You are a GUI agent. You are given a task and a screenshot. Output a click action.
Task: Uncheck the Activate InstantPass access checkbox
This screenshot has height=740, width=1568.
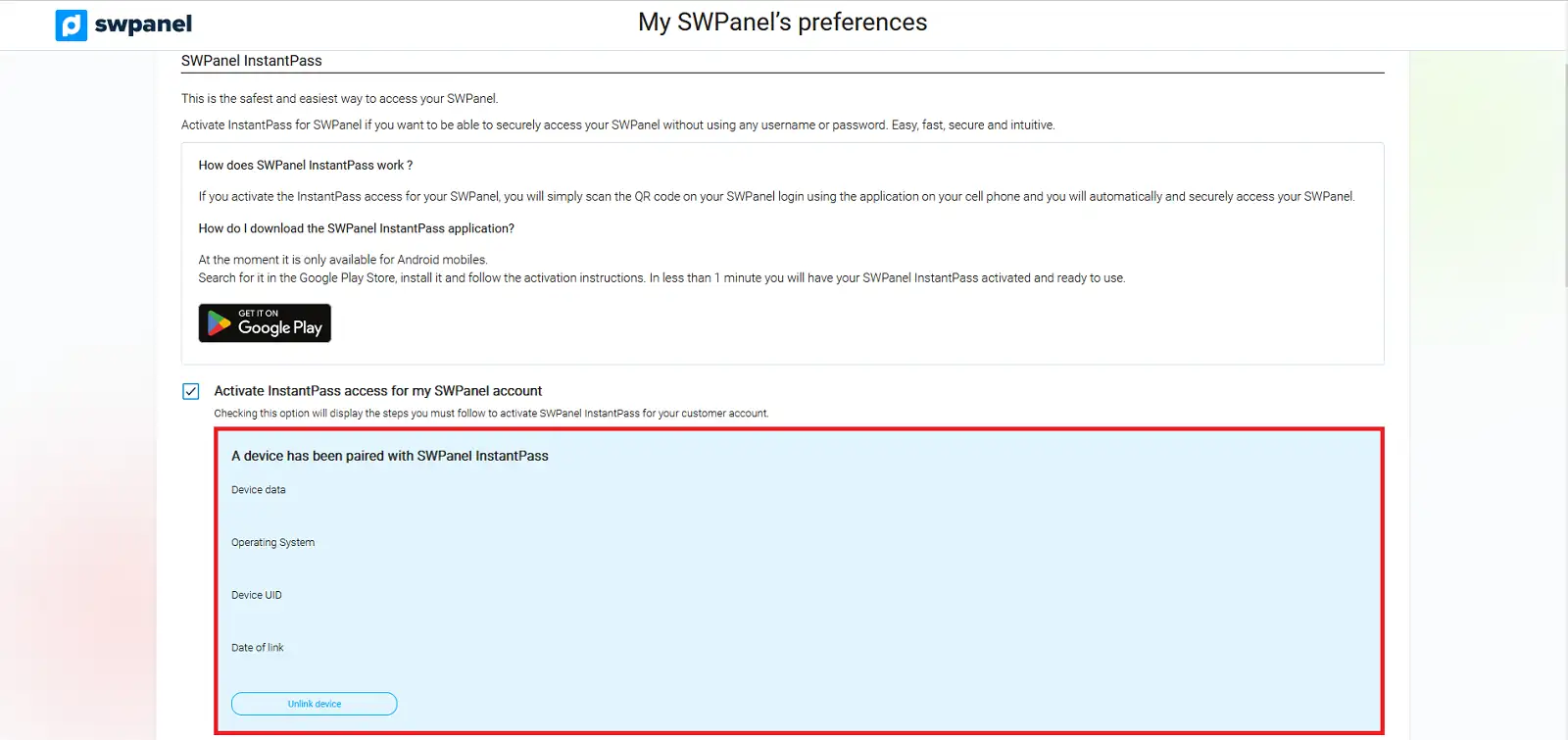(191, 391)
